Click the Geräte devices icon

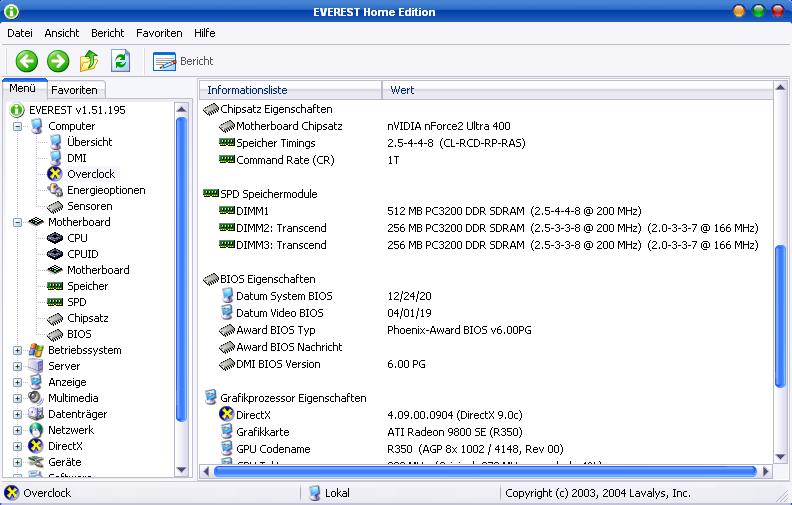(36, 462)
